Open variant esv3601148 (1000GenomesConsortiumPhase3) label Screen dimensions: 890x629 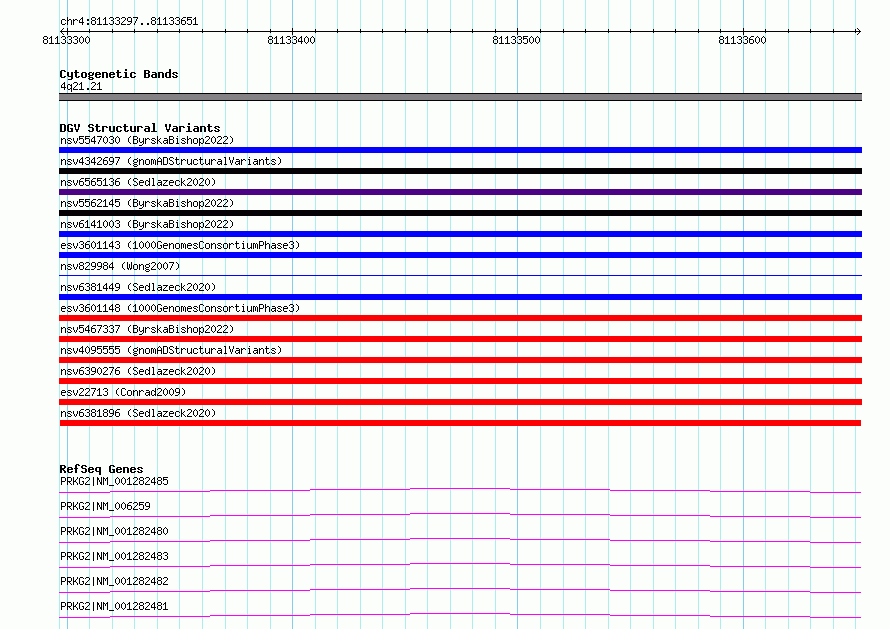[x=180, y=308]
